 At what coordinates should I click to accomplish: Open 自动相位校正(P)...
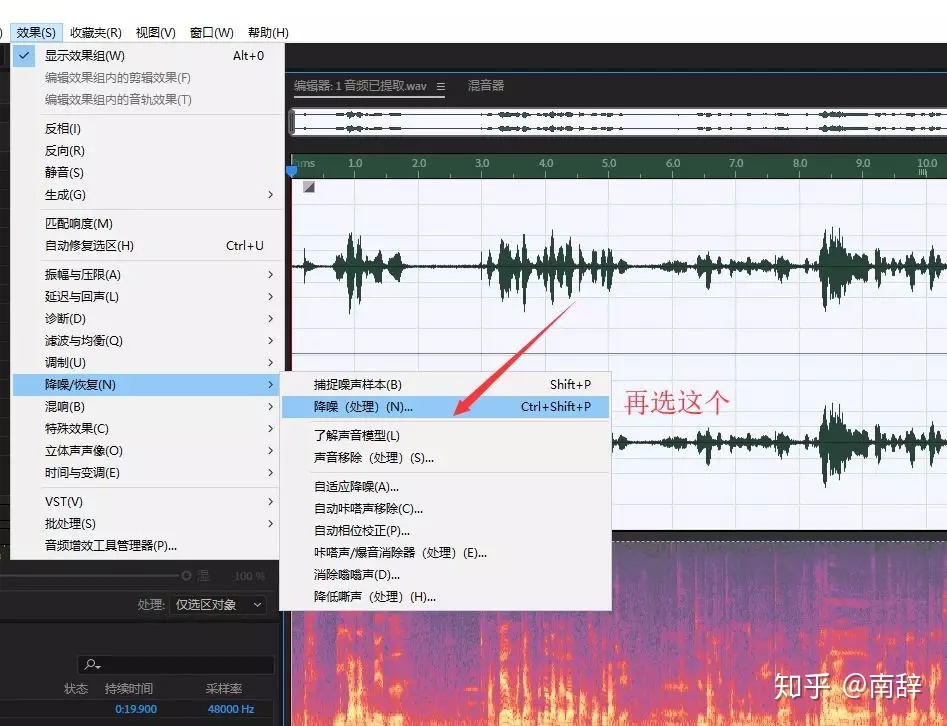[446, 531]
